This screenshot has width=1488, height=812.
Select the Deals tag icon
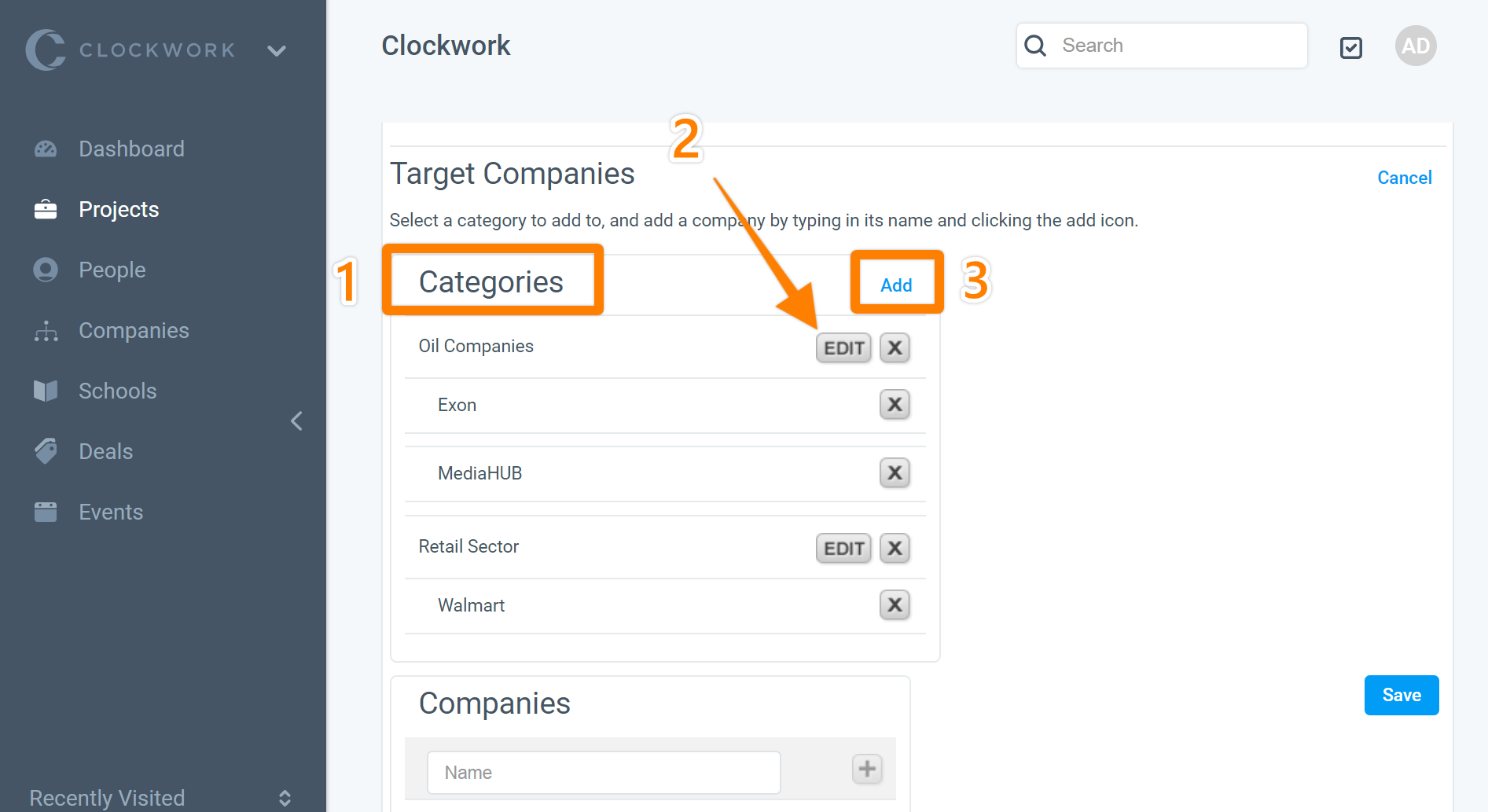click(x=46, y=450)
